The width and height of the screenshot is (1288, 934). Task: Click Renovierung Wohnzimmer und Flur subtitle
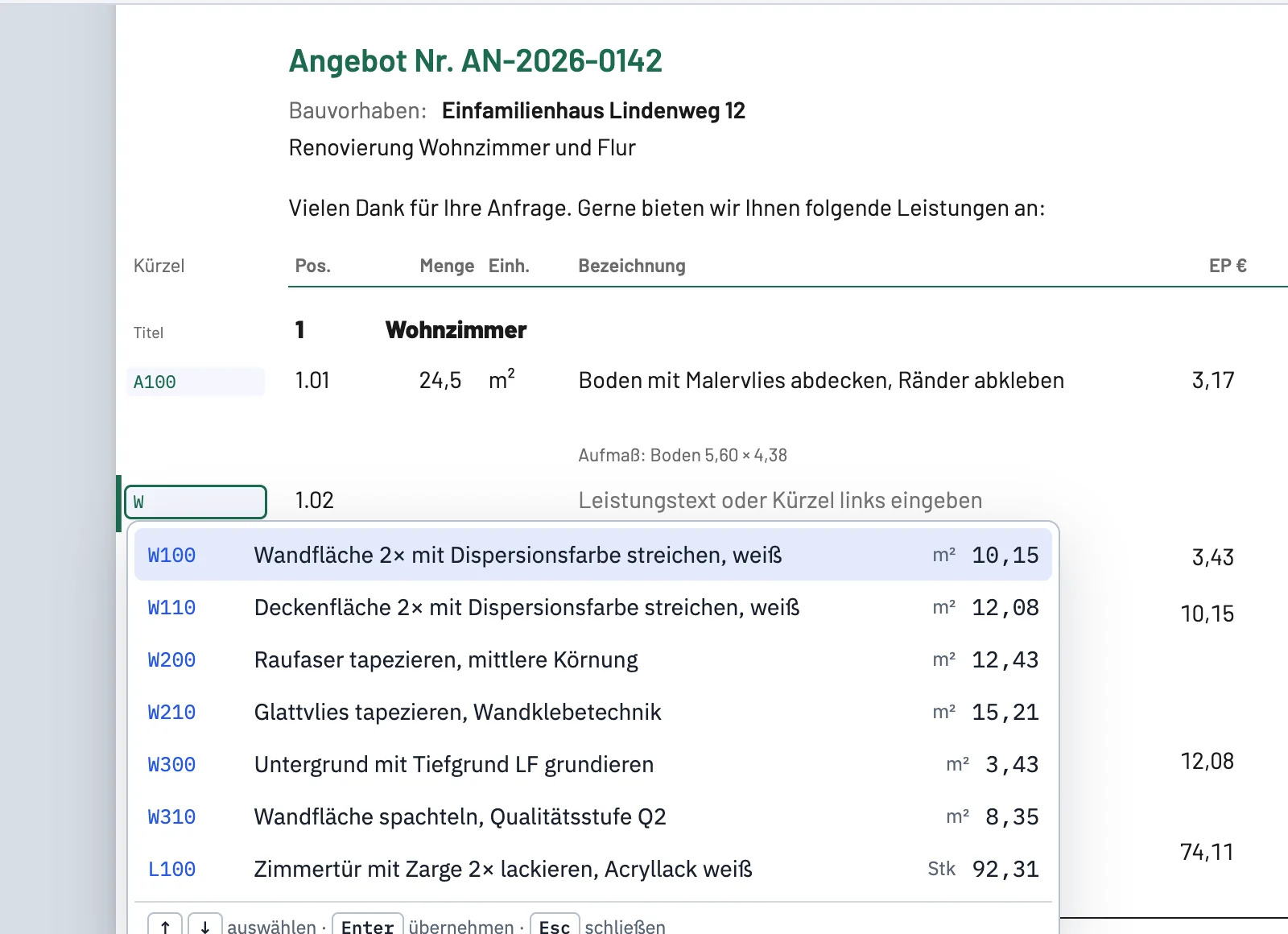462,148
